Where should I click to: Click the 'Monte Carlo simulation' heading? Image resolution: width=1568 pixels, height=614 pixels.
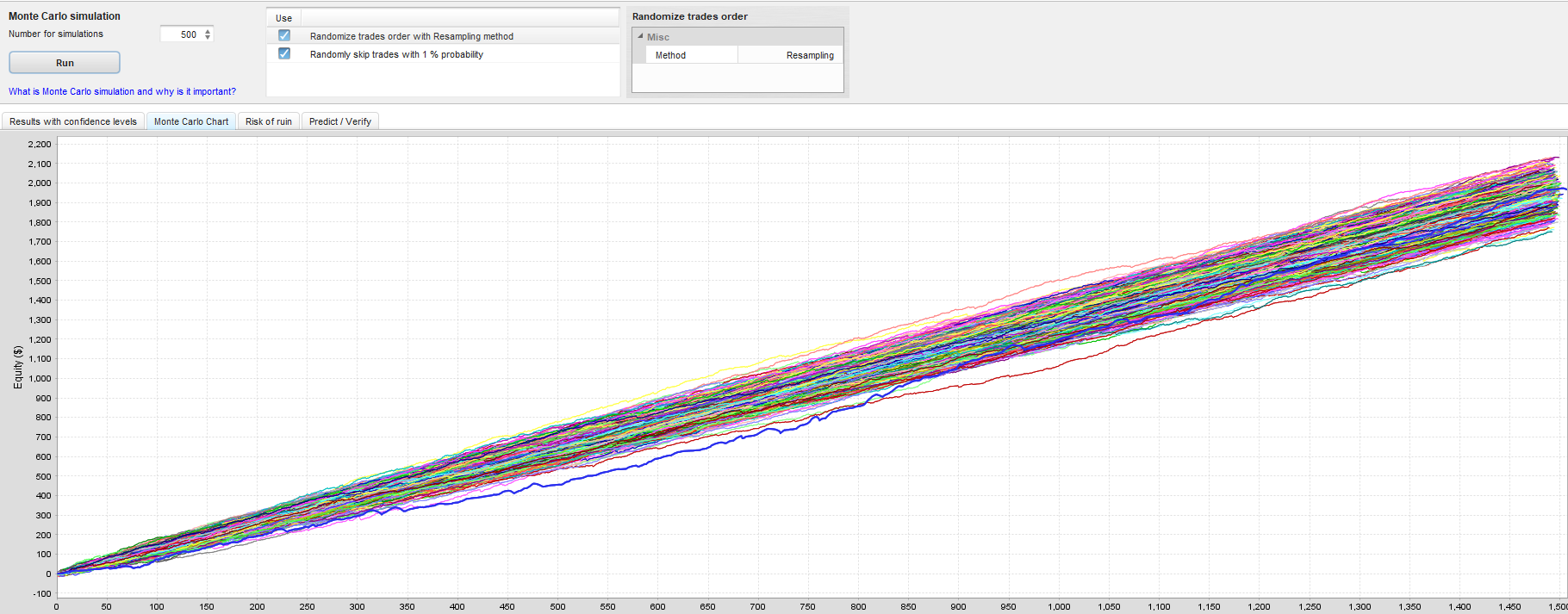[x=65, y=16]
